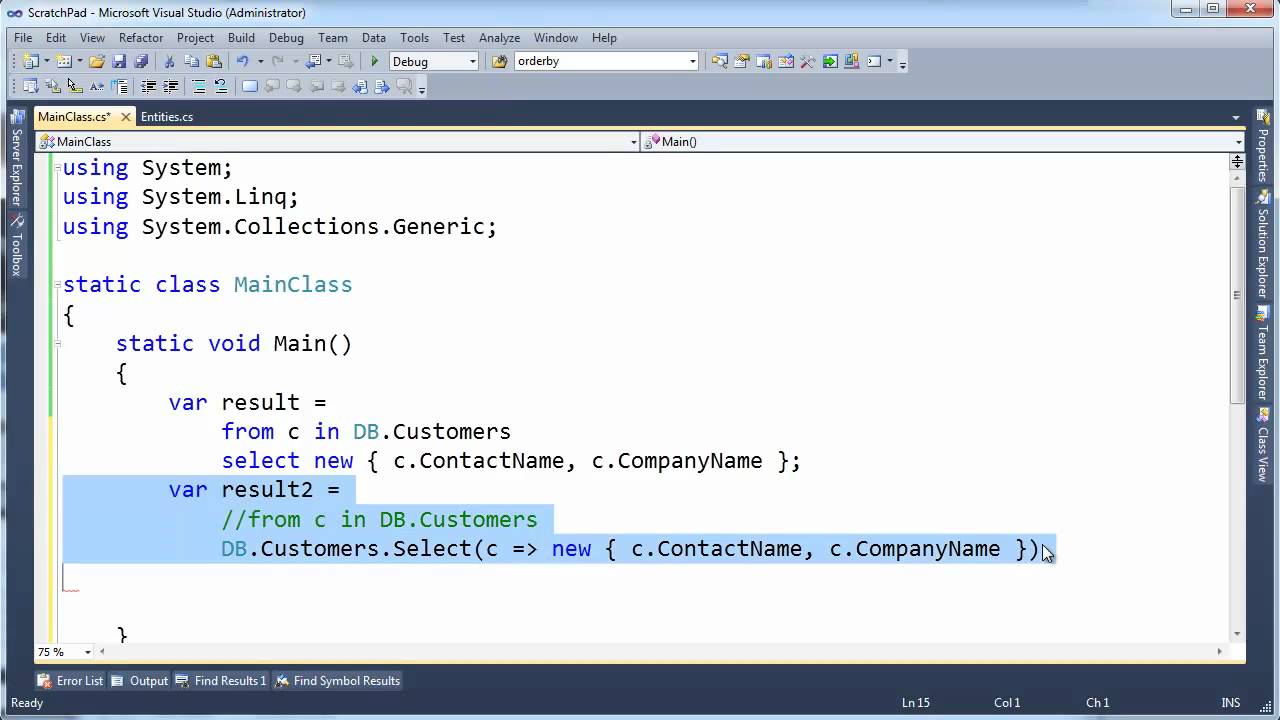The image size is (1280, 720).
Task: Open the Add New Item dropdown arrow
Action: point(79,61)
